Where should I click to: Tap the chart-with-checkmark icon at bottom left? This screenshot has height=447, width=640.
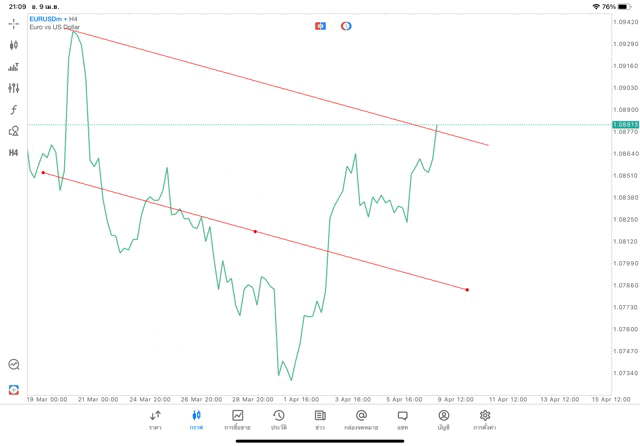[x=14, y=365]
